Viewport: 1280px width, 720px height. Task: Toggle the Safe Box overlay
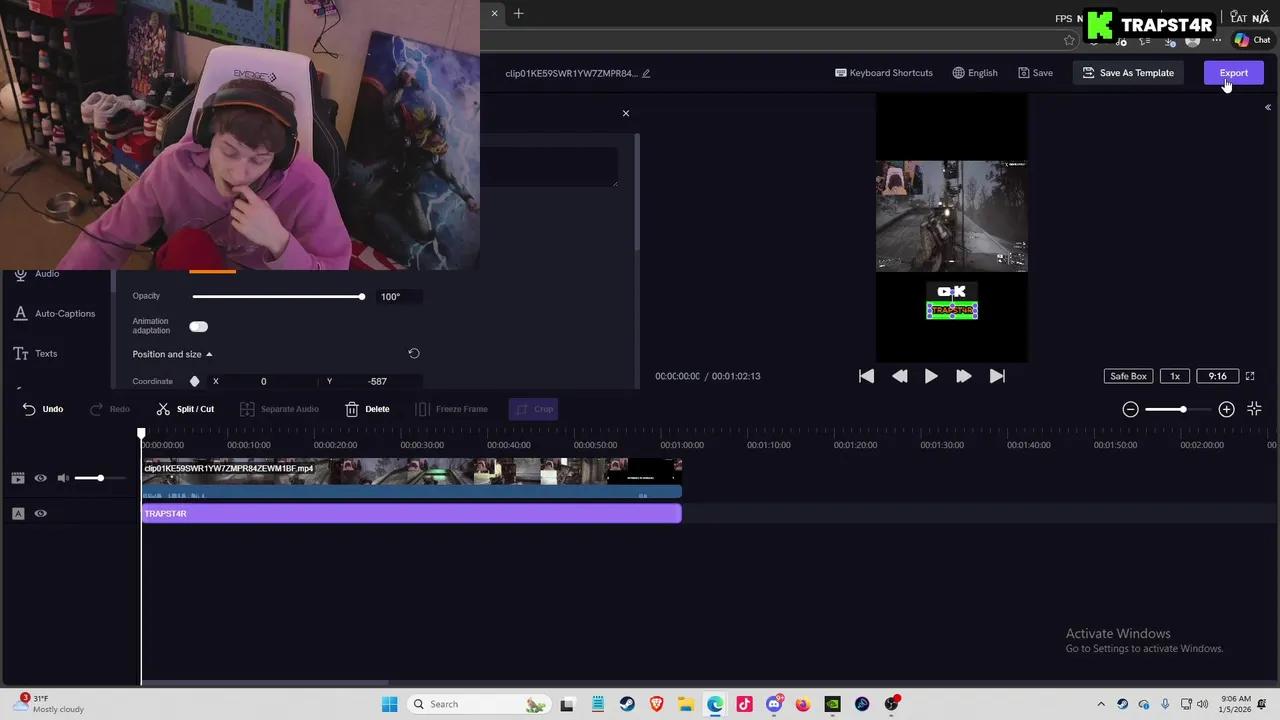pyautogui.click(x=1128, y=376)
